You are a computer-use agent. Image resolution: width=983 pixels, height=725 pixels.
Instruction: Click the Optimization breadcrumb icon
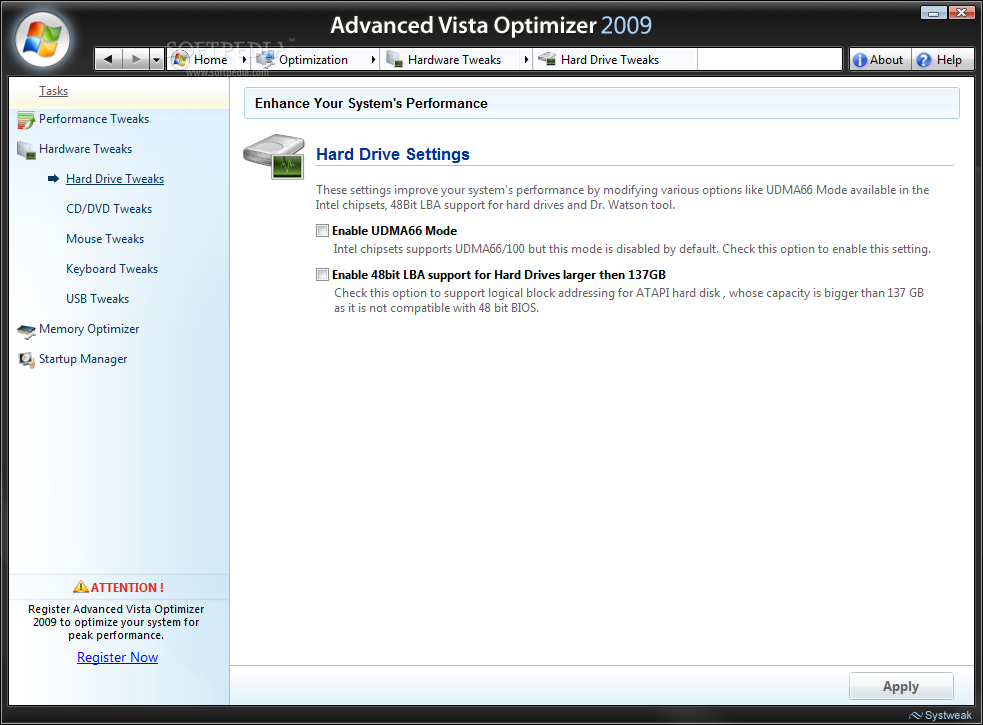coord(265,60)
